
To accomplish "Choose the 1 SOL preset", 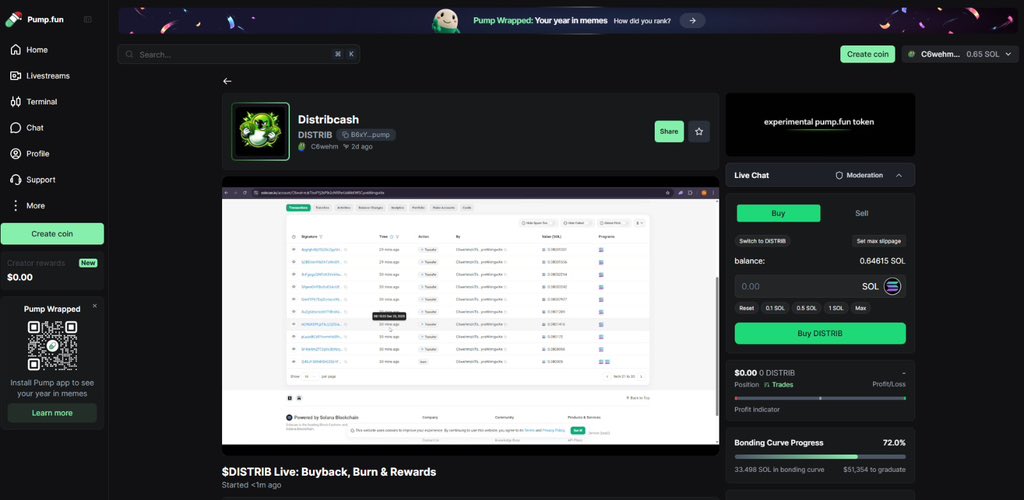I will (835, 308).
